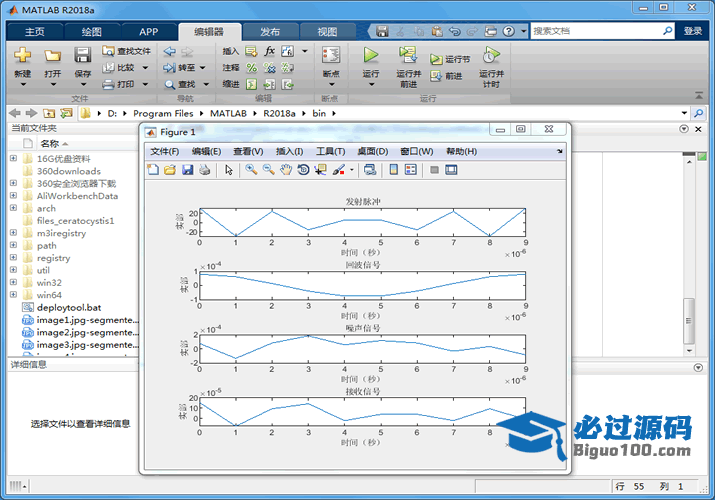Image resolution: width=715 pixels, height=500 pixels.
Task: Click the up one level folder icon
Action: (x=49, y=113)
